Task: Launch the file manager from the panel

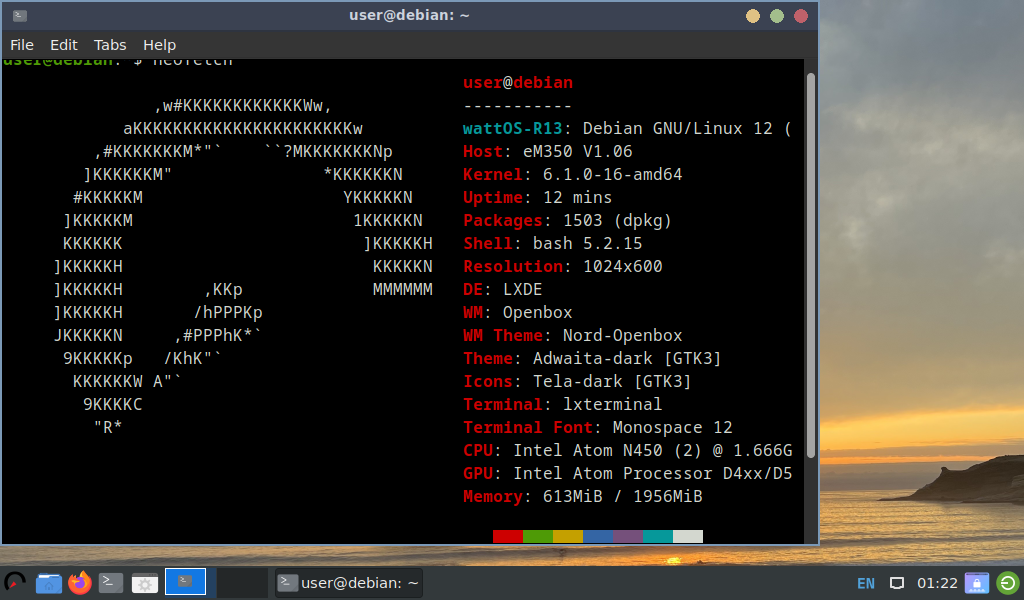Action: 49,582
